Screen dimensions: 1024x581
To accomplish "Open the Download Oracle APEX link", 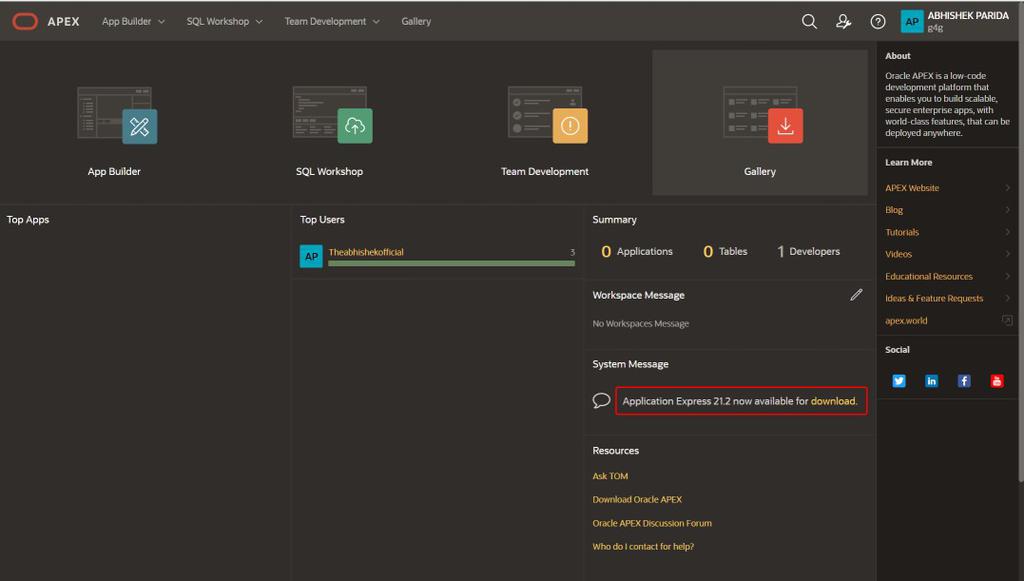I will click(x=637, y=499).
